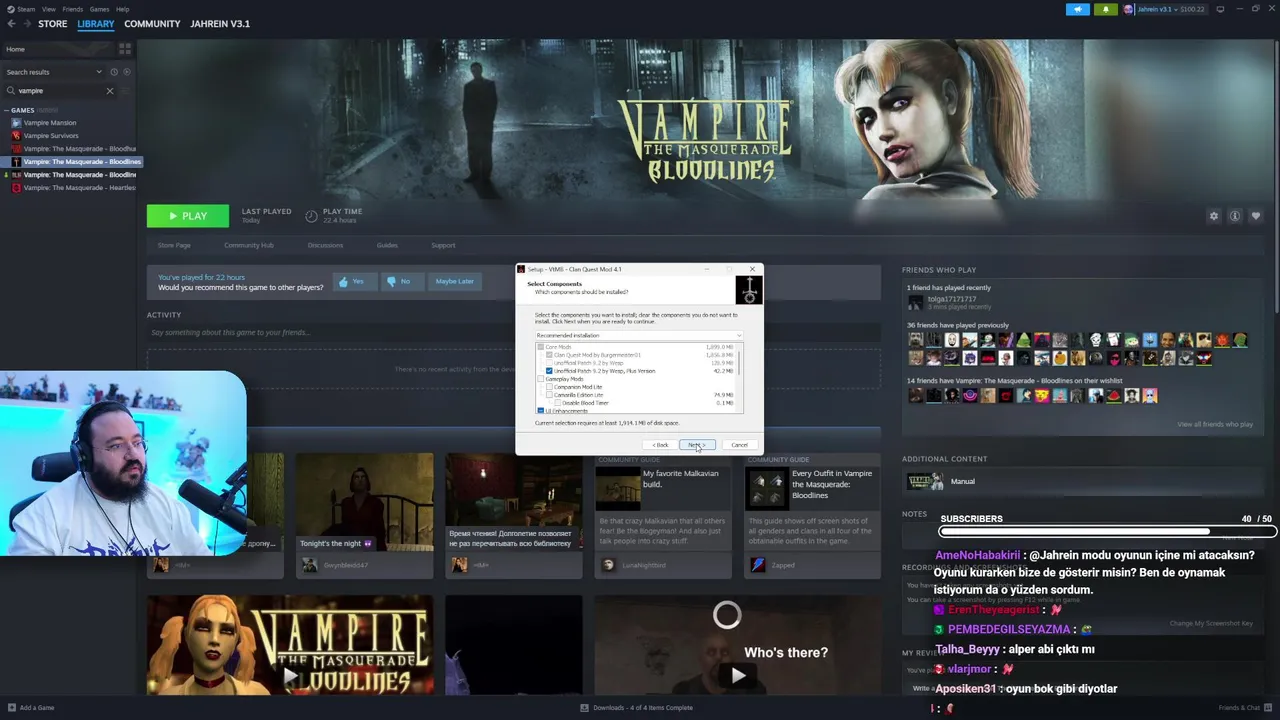Click Maybe Later button
Screen dimensions: 1280x720
pos(454,282)
